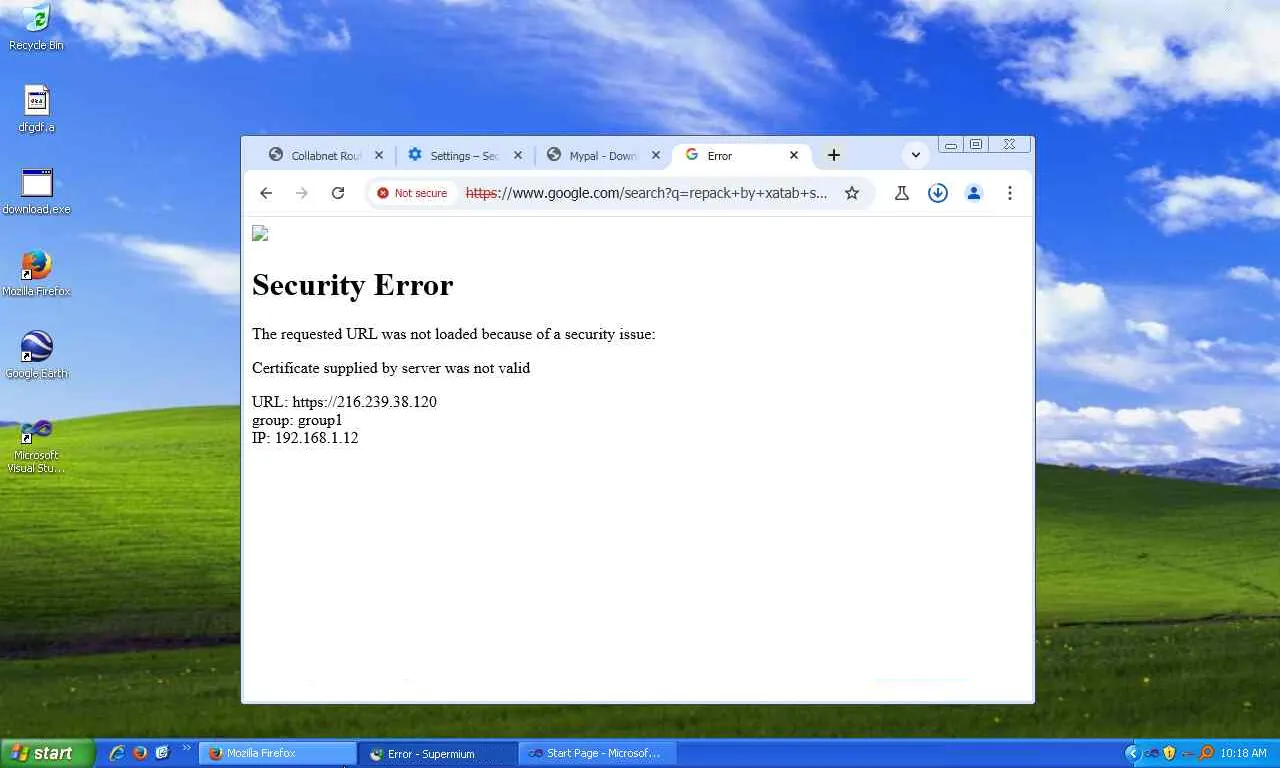Bookmark this page with the star icon
Screen dimensions: 1280x768
pos(852,193)
